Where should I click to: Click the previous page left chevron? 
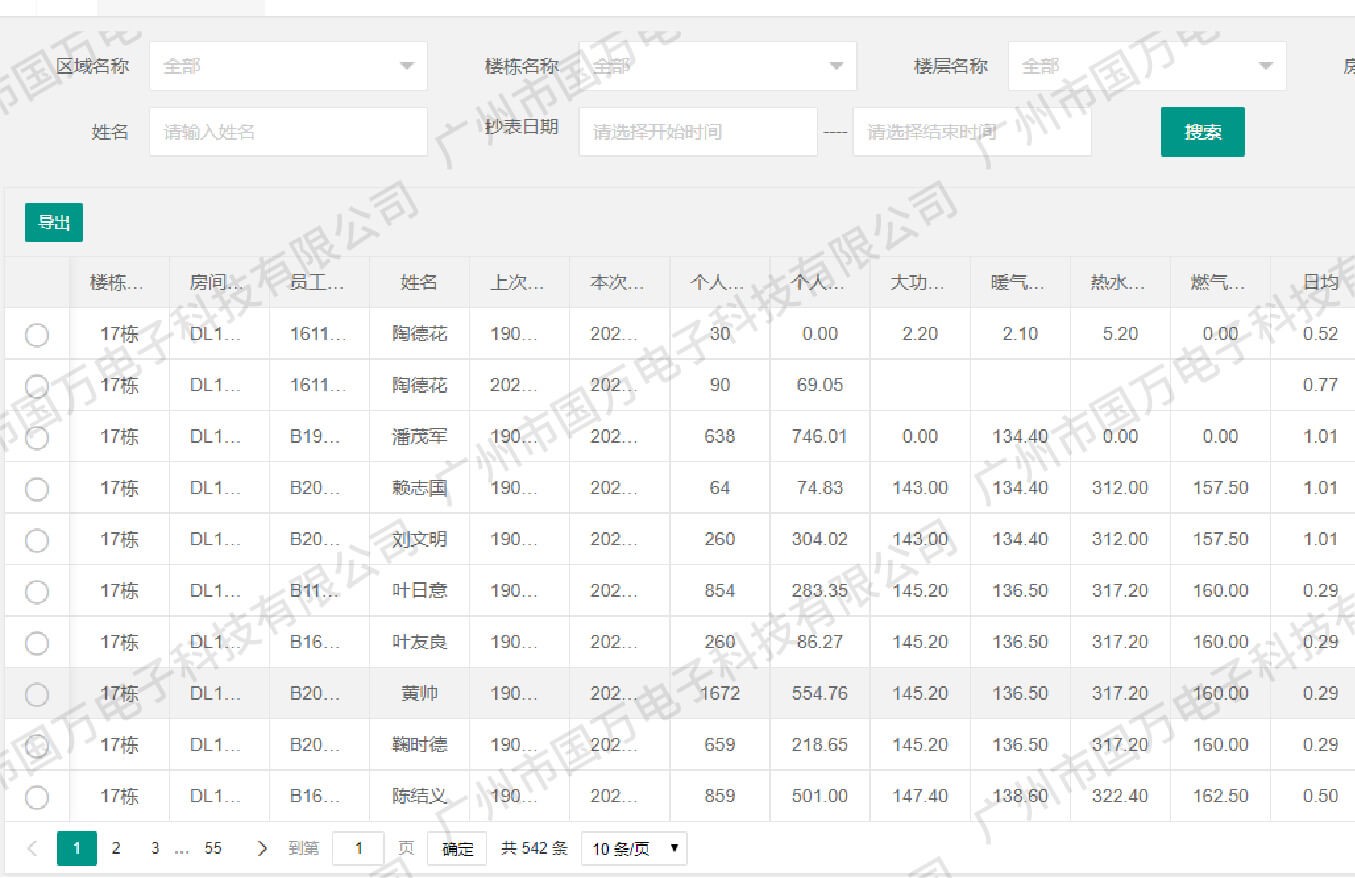pyautogui.click(x=32, y=848)
